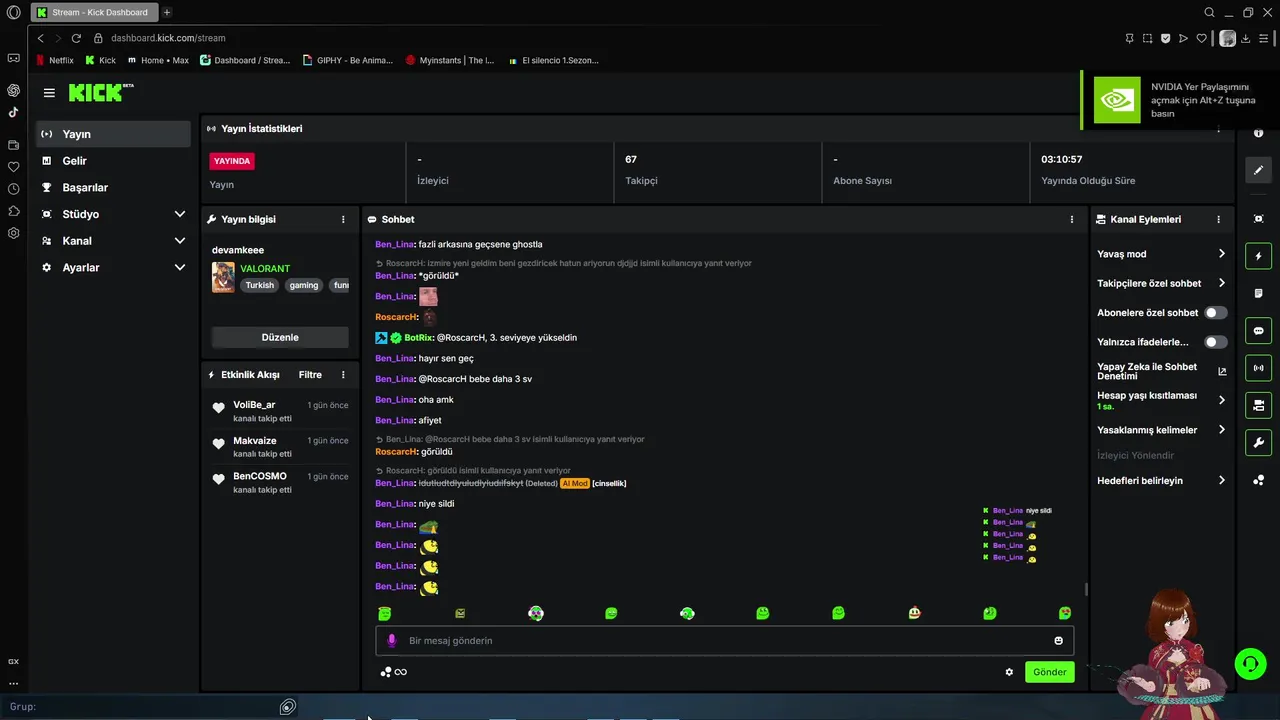This screenshot has width=1280, height=720.
Task: Click the wrench icon on right rail
Action: coord(1258,442)
